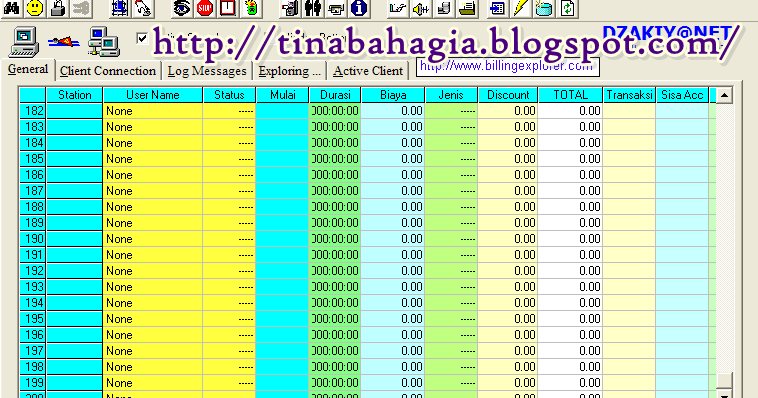Click the yellow lightning bolt icon
Screen dimensions: 758x398
click(521, 8)
